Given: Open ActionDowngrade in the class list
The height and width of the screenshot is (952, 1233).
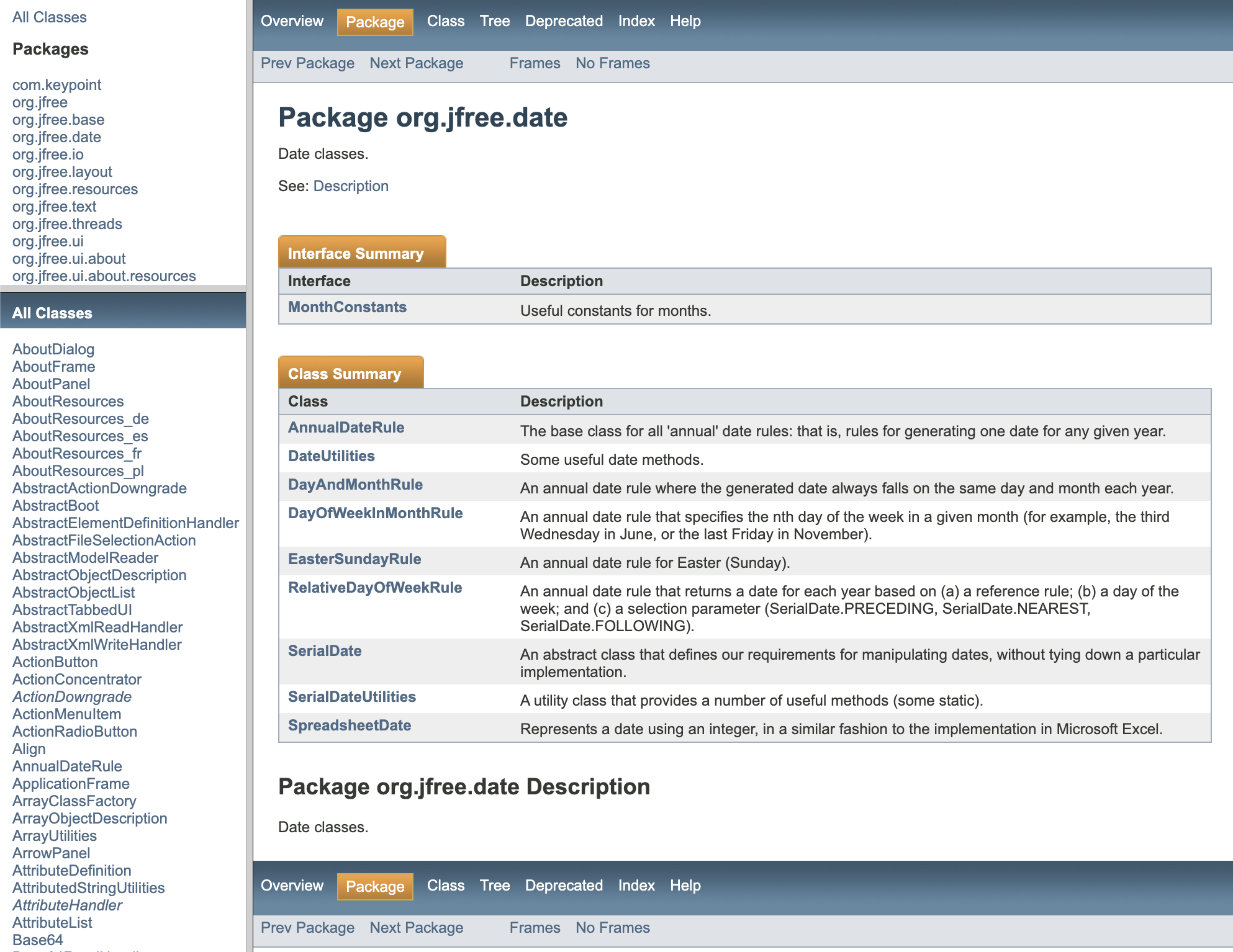Looking at the screenshot, I should pos(71,697).
